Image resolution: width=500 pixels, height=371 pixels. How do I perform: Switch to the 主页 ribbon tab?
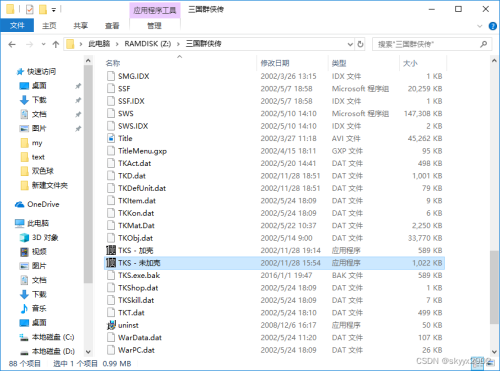[x=49, y=26]
